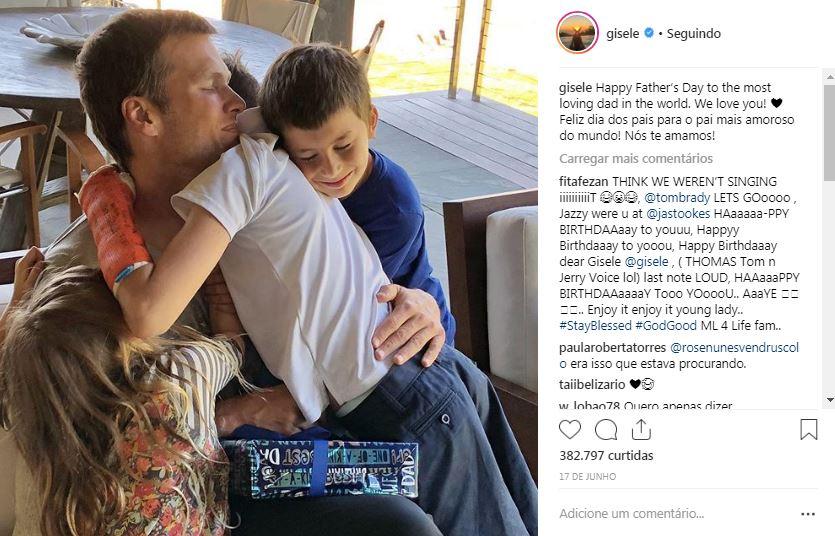
Task: Open the gisele profile picture avatar
Action: [577, 33]
